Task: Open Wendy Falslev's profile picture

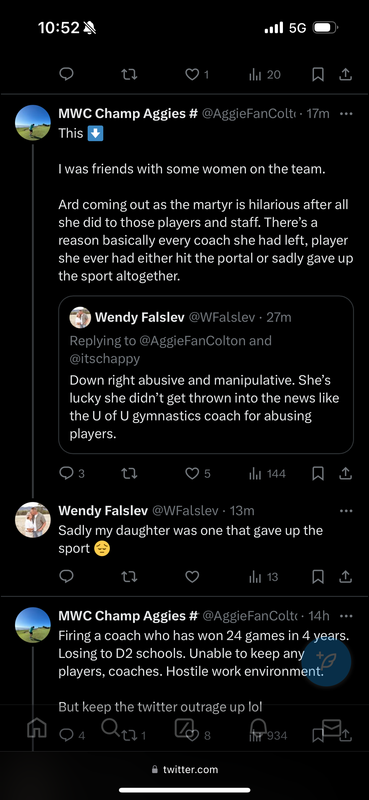Action: 33,520
